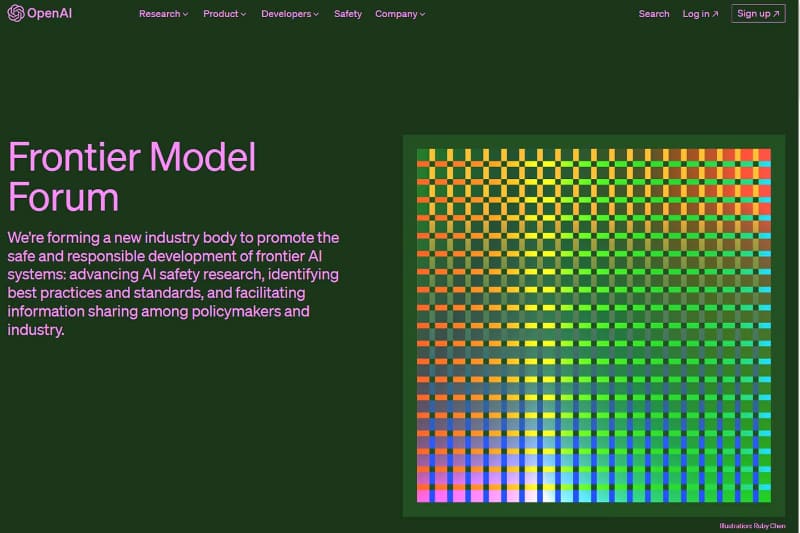800x533 pixels.
Task: Open the Research dropdown menu
Action: coord(163,14)
